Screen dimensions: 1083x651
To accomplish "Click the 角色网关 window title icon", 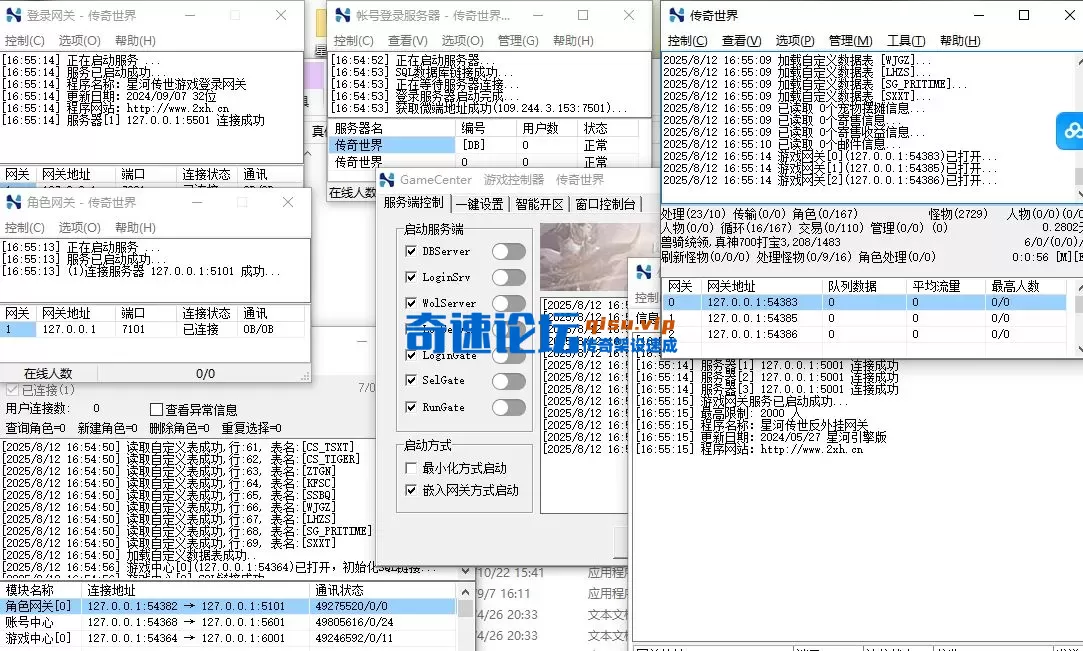I will pos(14,202).
